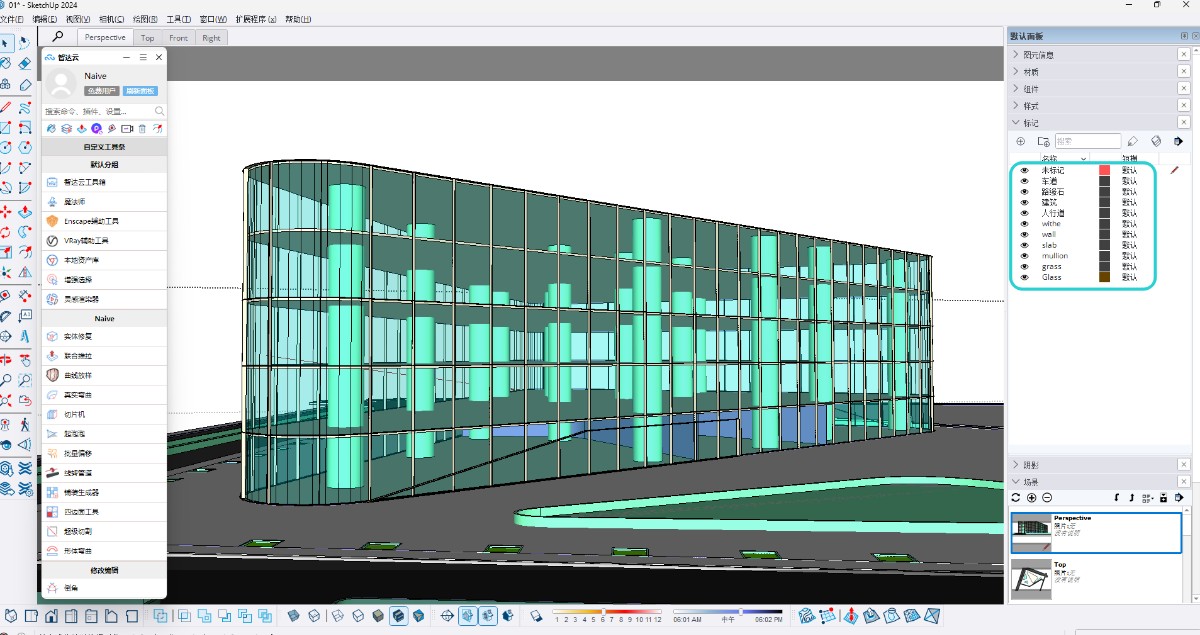Hide the mullion tag layer
The height and width of the screenshot is (635, 1200).
click(x=1024, y=256)
